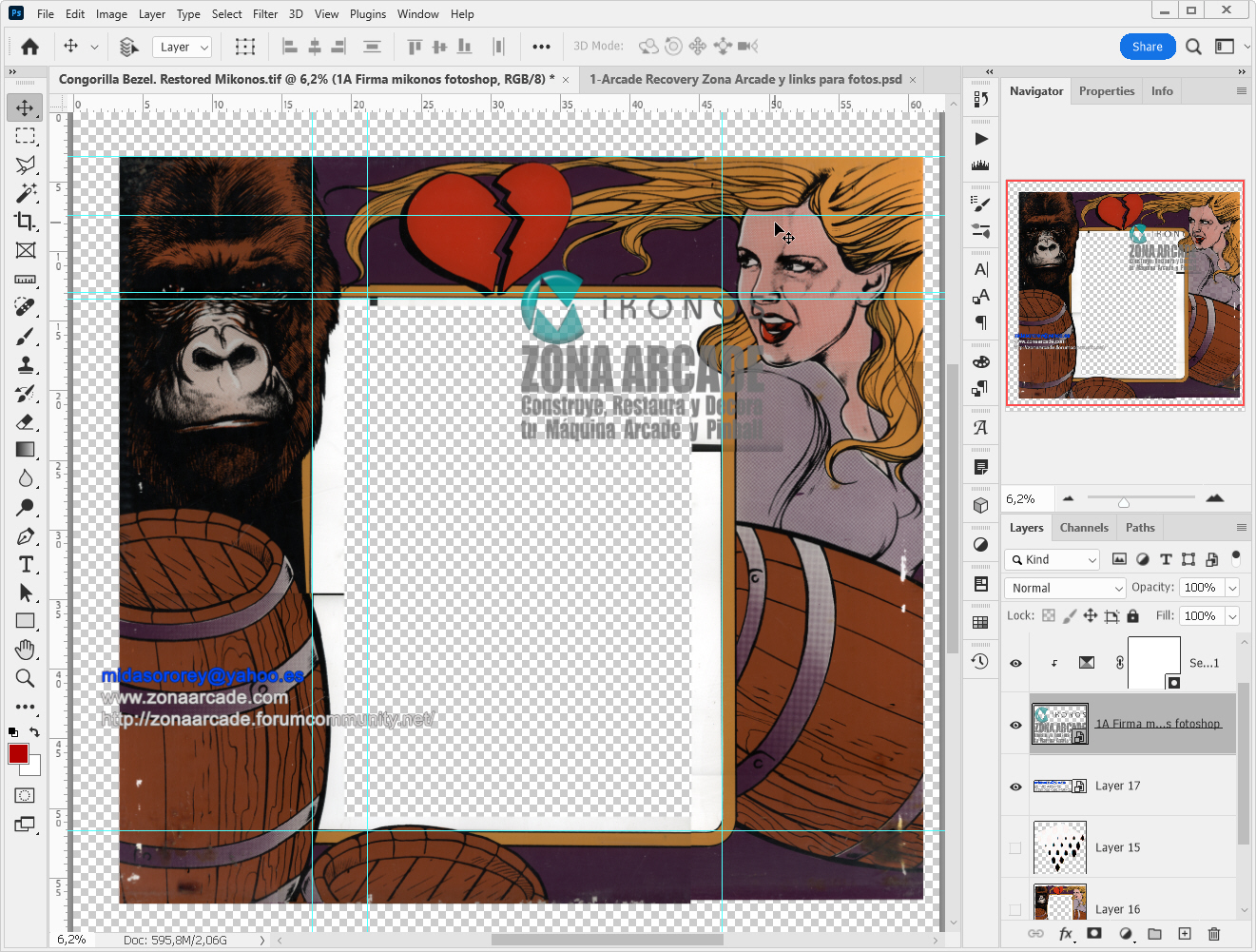Click the Delete layer trash button
Screen dimensions: 1256x952
pyautogui.click(x=1214, y=933)
